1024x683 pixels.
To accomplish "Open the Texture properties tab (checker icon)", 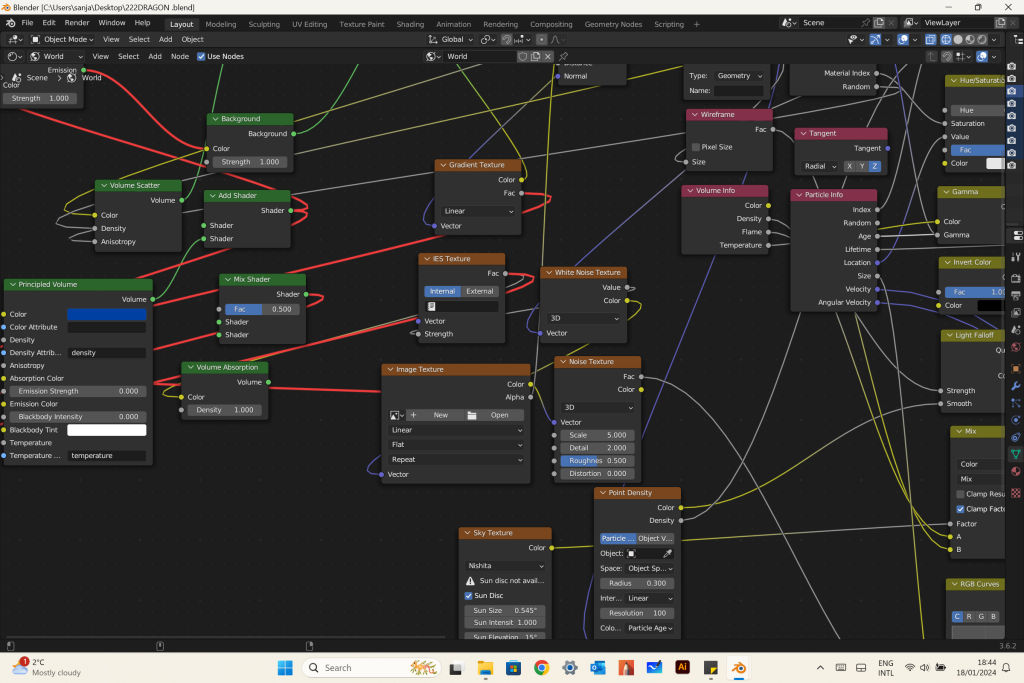I will click(x=1016, y=493).
